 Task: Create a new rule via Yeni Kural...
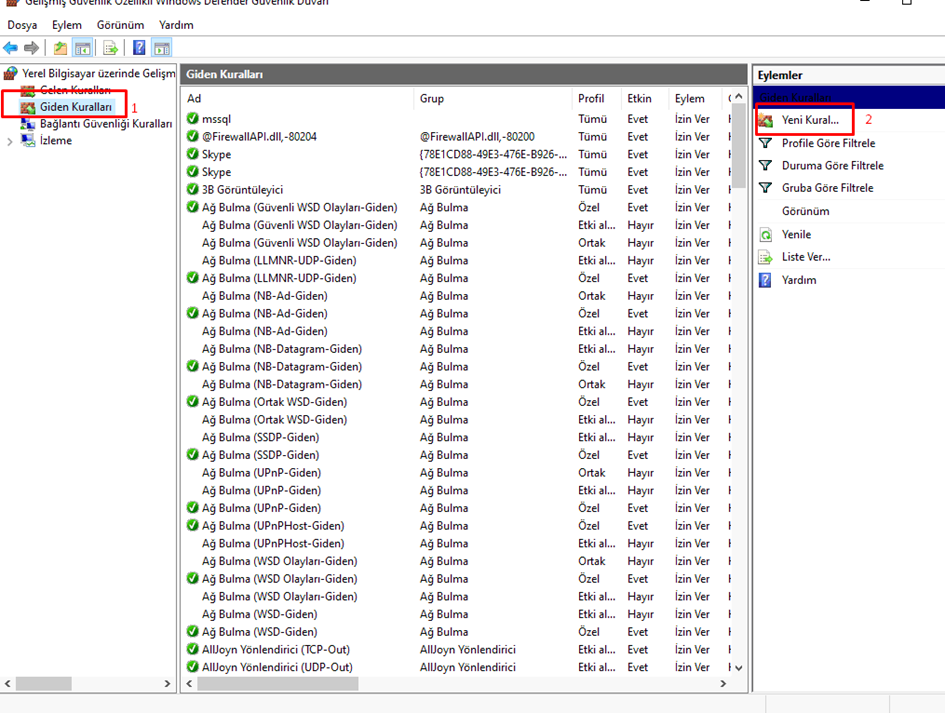(x=810, y=120)
